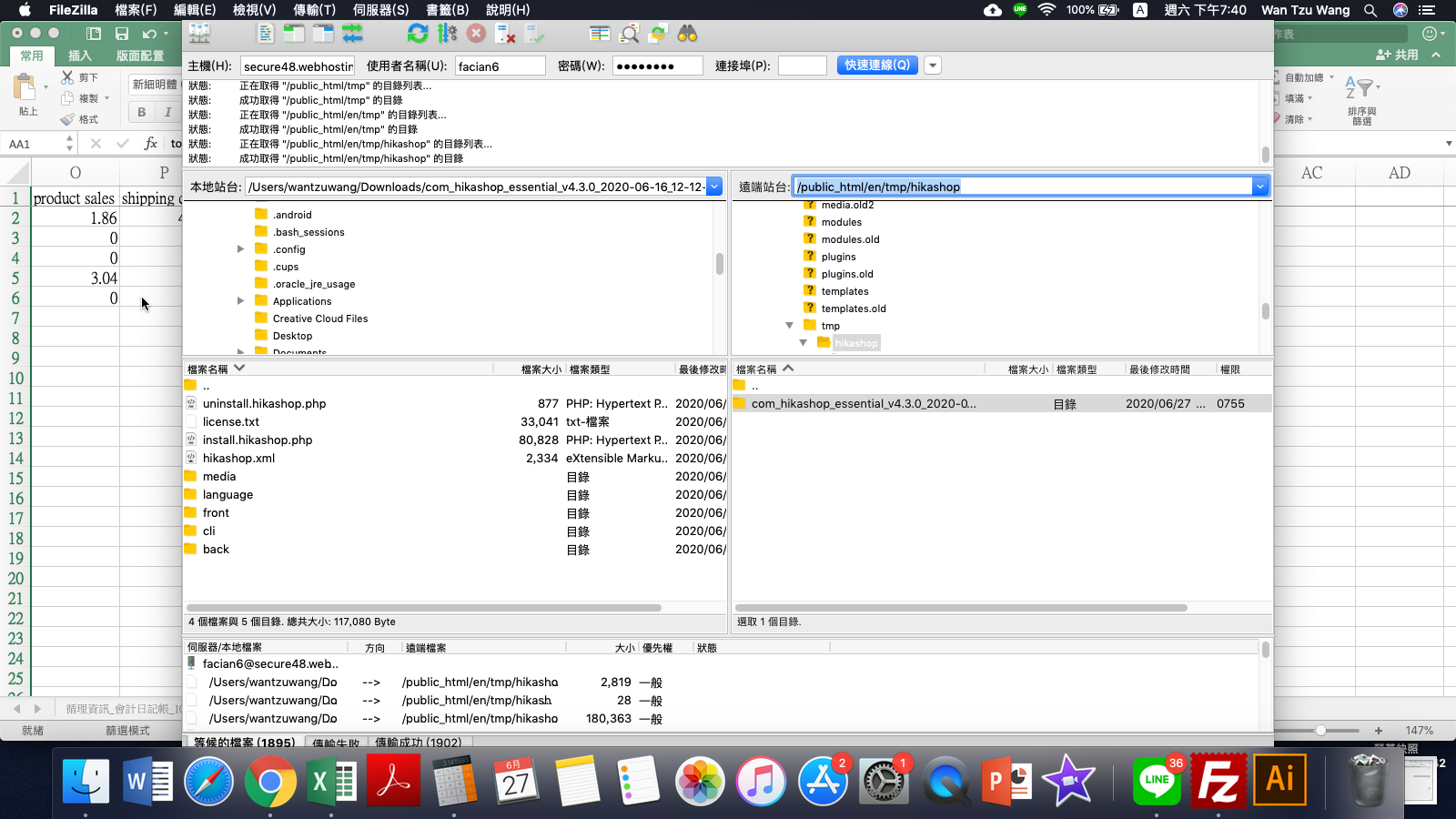Sort remote files by 最後修改時間 column
The image size is (1456, 819).
[1159, 369]
